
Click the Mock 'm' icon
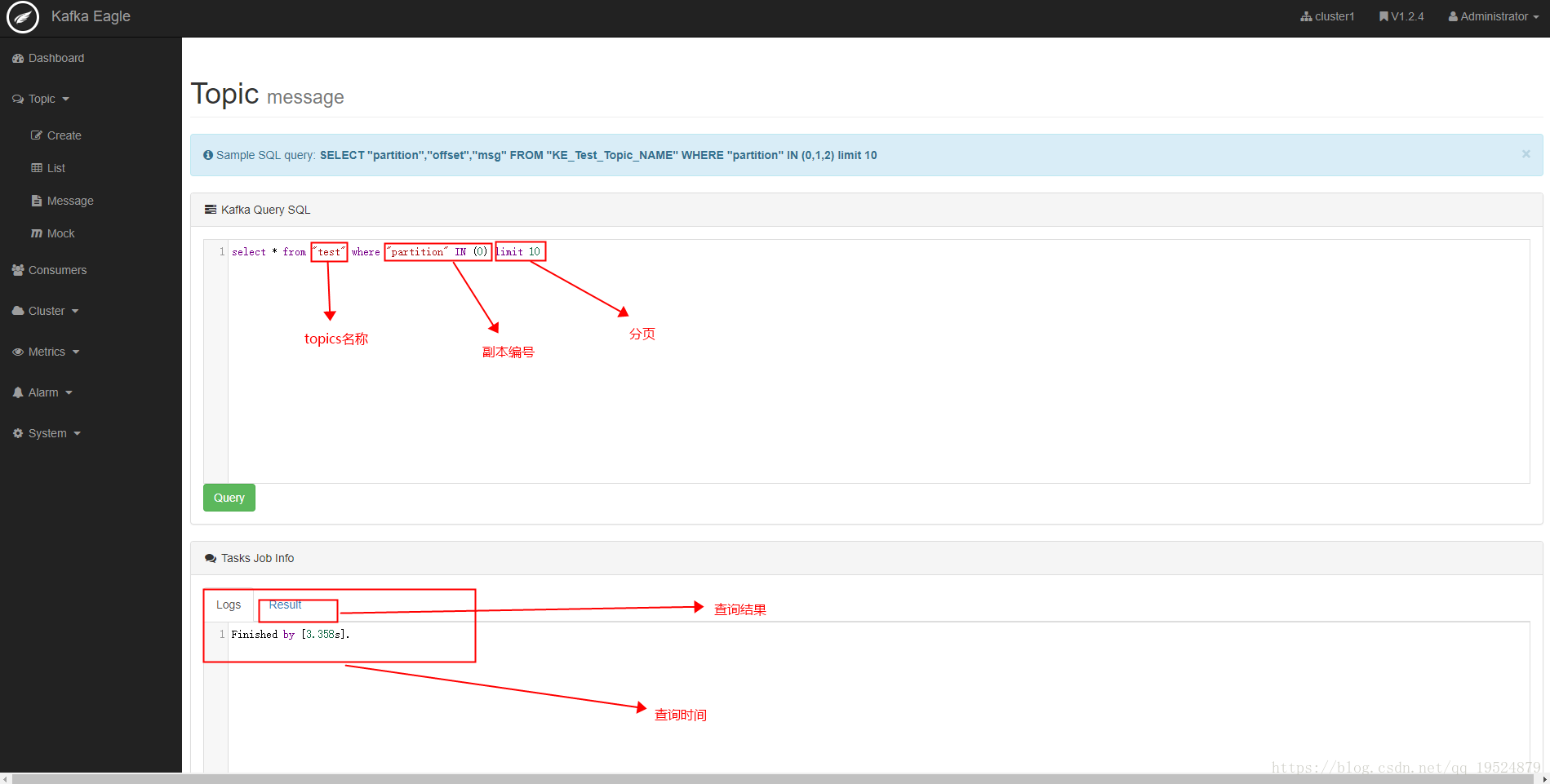coord(37,233)
